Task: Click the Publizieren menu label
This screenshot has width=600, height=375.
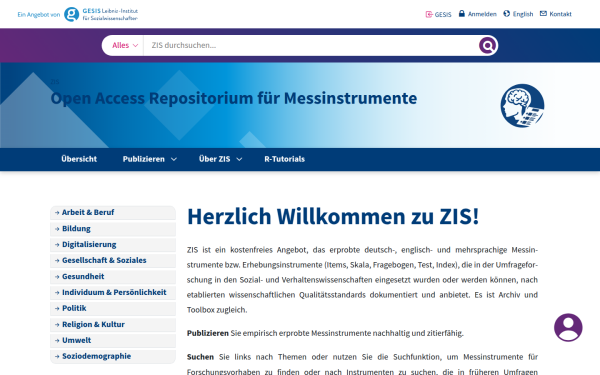Action: click(143, 159)
